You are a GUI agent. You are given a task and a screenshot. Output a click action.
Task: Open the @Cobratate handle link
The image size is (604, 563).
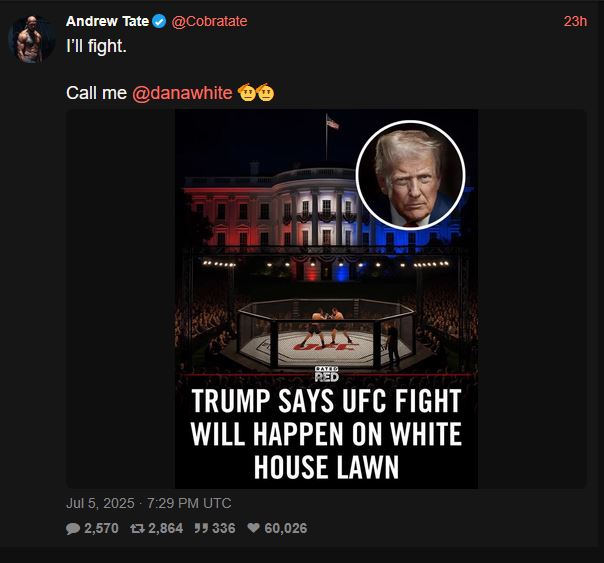click(x=209, y=21)
